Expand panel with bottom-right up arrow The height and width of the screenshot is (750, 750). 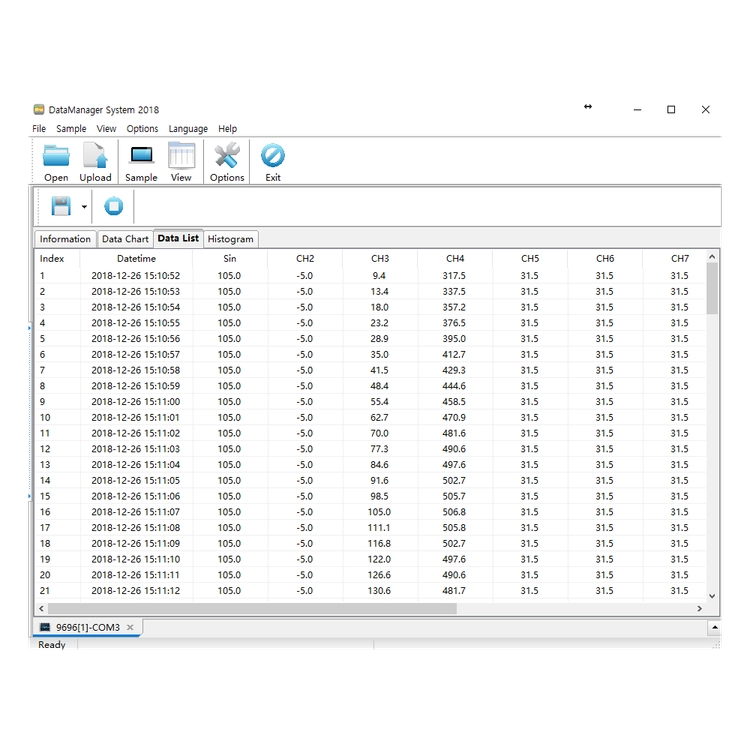coord(714,627)
